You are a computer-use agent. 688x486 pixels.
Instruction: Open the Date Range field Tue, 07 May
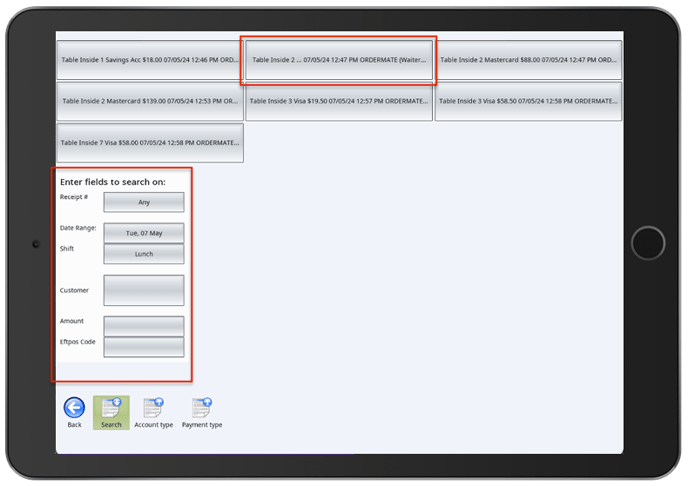[144, 233]
